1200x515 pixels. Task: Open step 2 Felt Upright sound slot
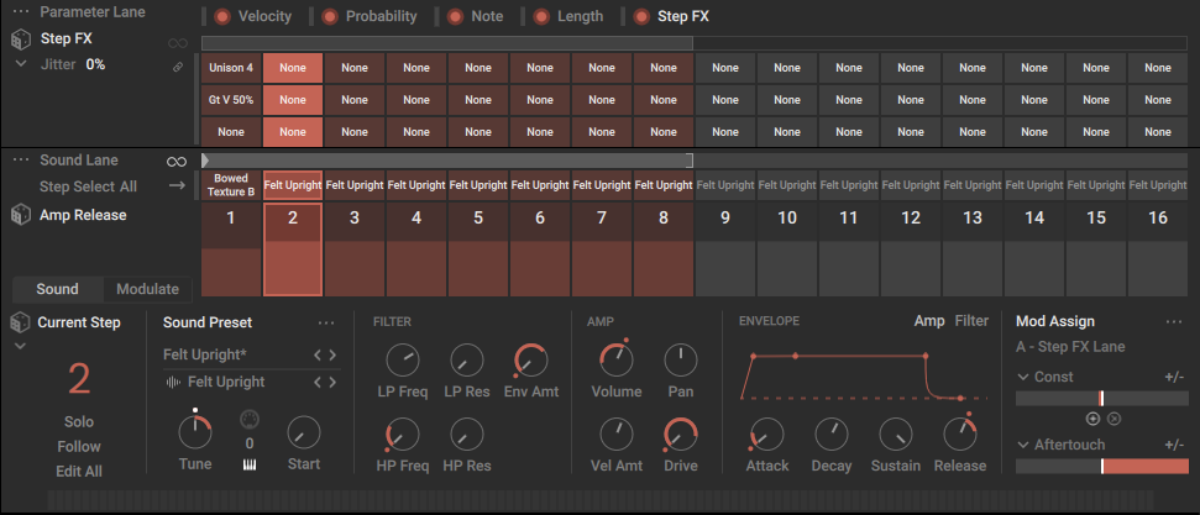click(x=293, y=185)
